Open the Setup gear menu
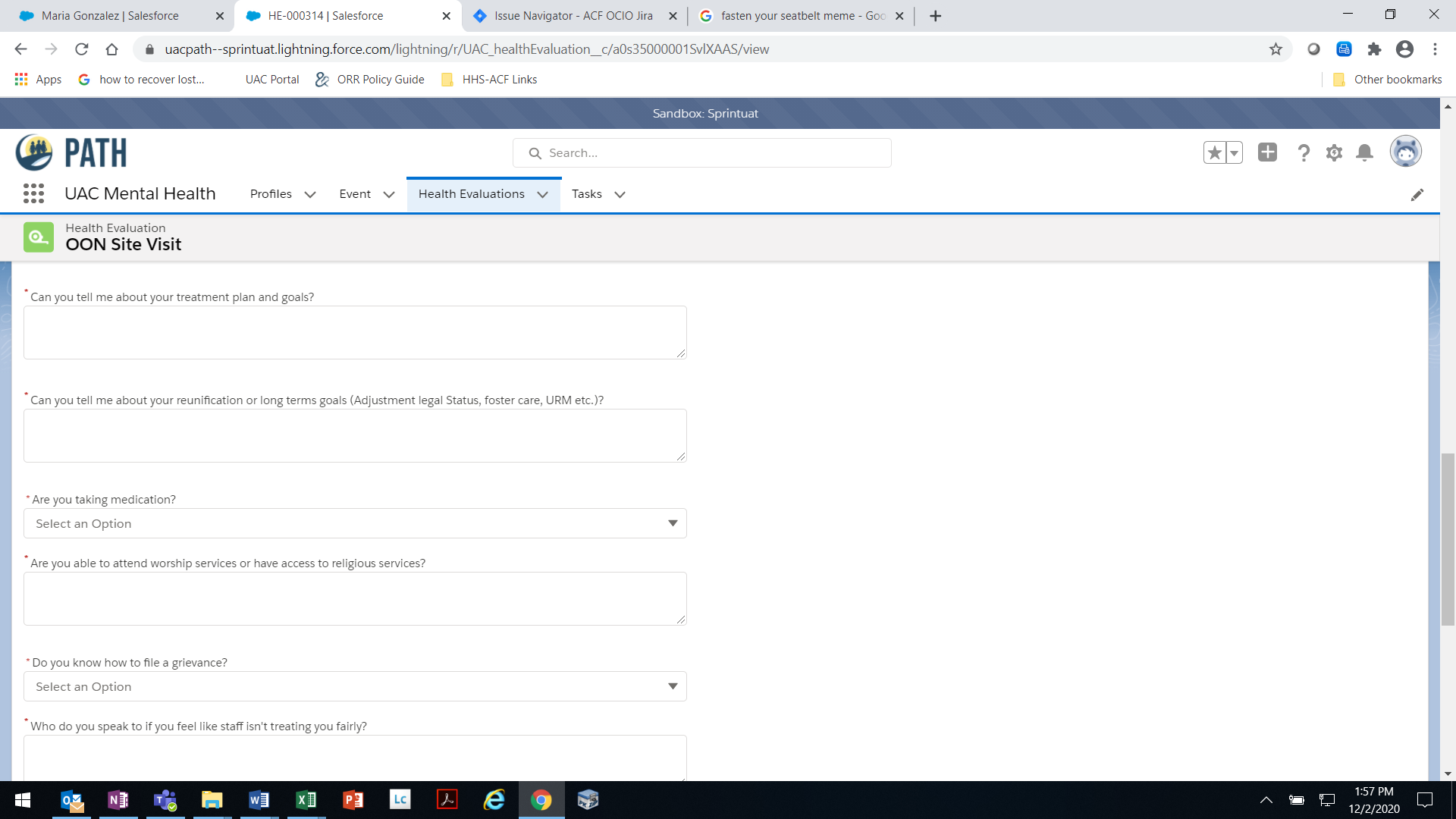Viewport: 1456px width, 819px height. (1334, 153)
